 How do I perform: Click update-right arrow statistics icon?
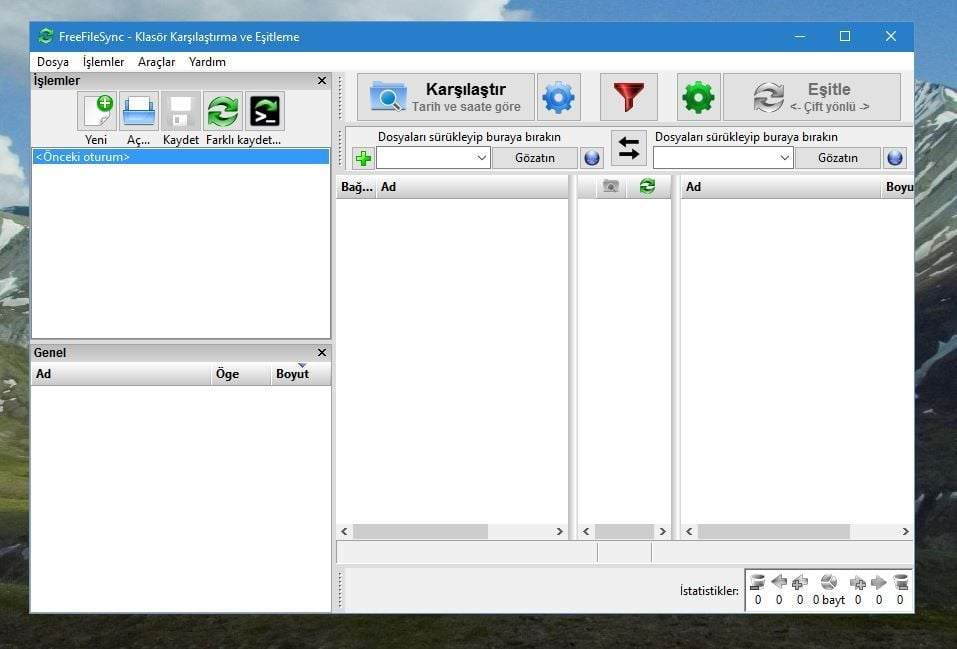[879, 582]
